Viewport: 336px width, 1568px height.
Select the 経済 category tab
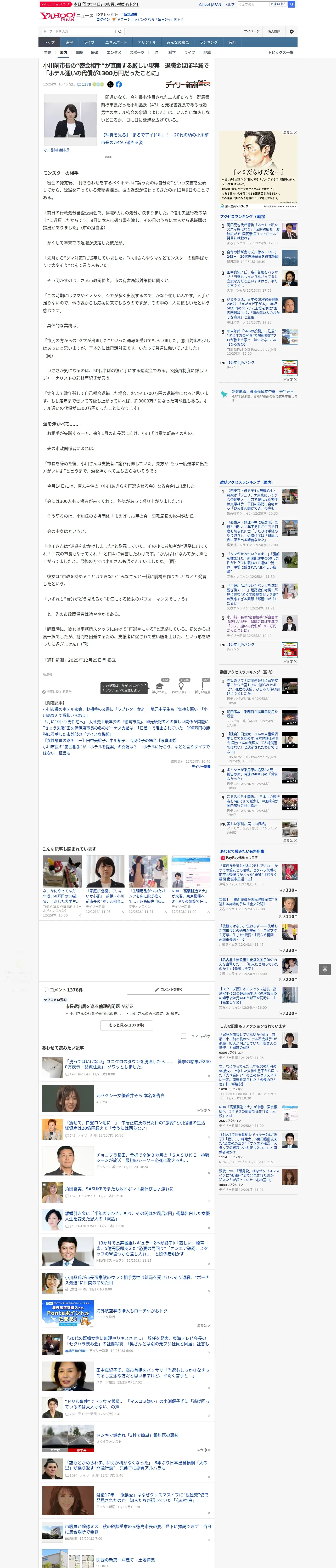(x=94, y=52)
